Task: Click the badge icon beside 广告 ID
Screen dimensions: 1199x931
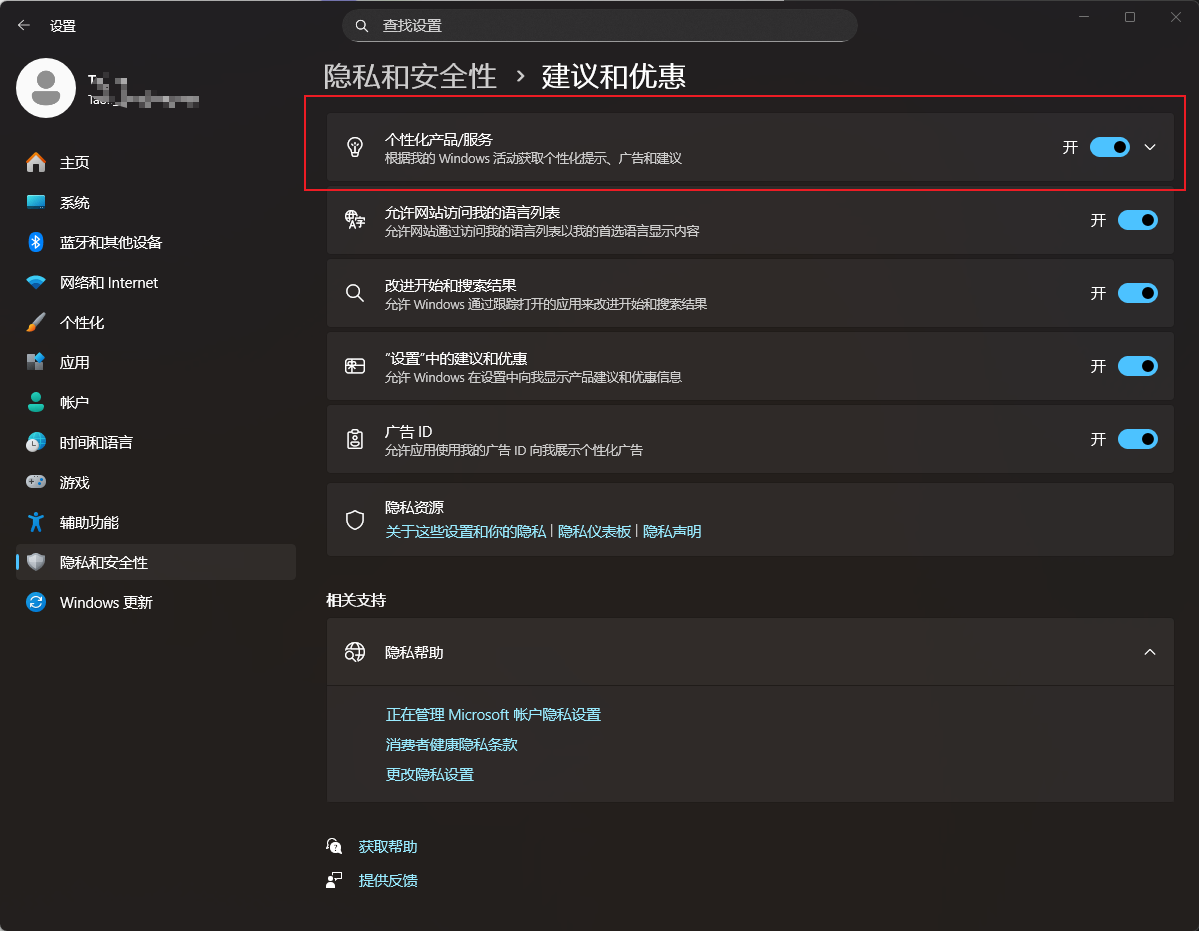Action: point(355,439)
